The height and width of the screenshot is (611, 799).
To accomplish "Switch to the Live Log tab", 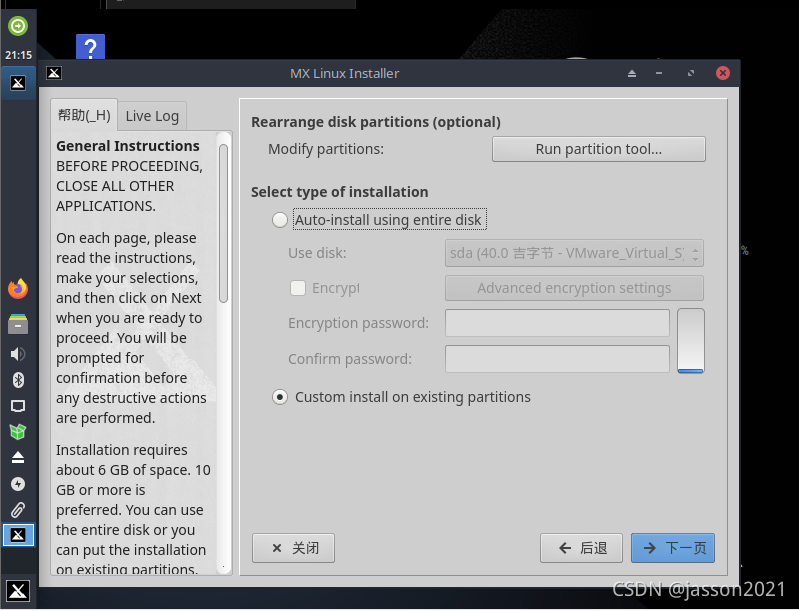I will point(152,116).
